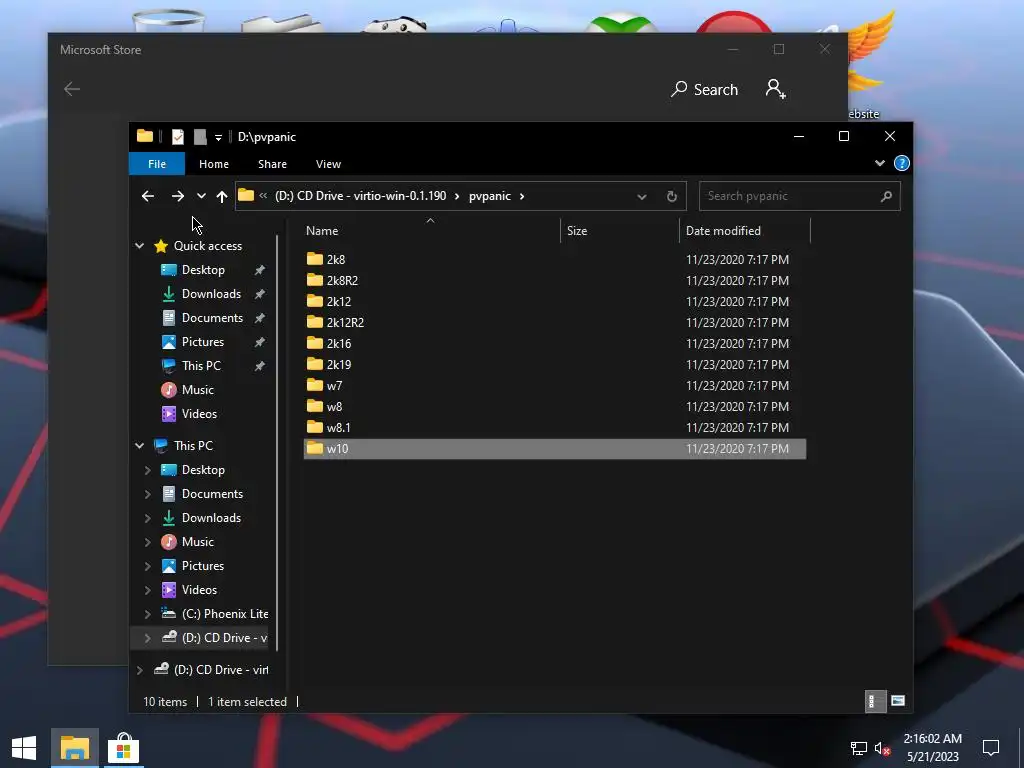The height and width of the screenshot is (768, 1024).
Task: Click the Search pvpanic box
Action: (799, 196)
